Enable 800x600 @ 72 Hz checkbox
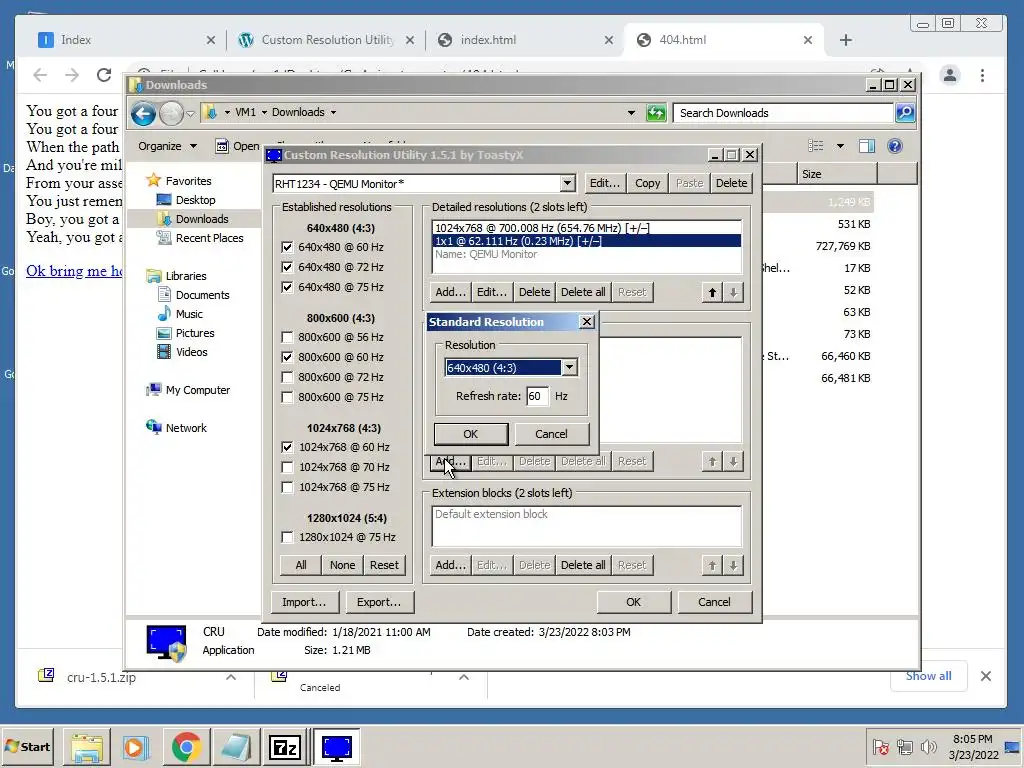 [287, 377]
